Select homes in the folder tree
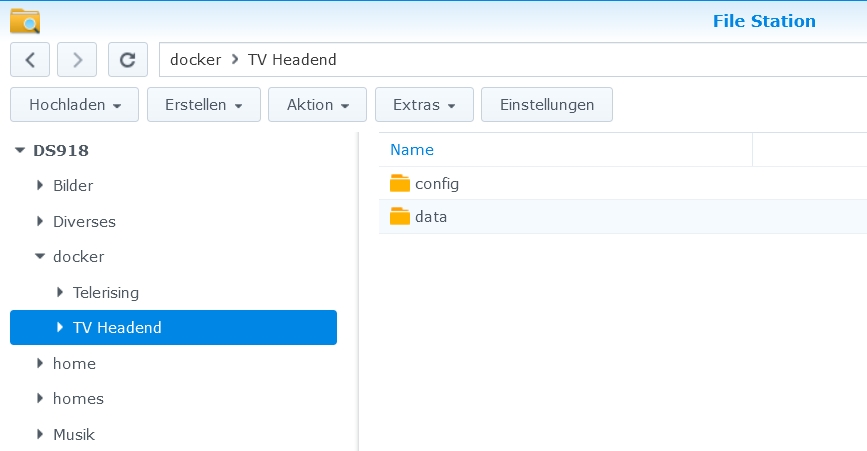 coord(78,398)
